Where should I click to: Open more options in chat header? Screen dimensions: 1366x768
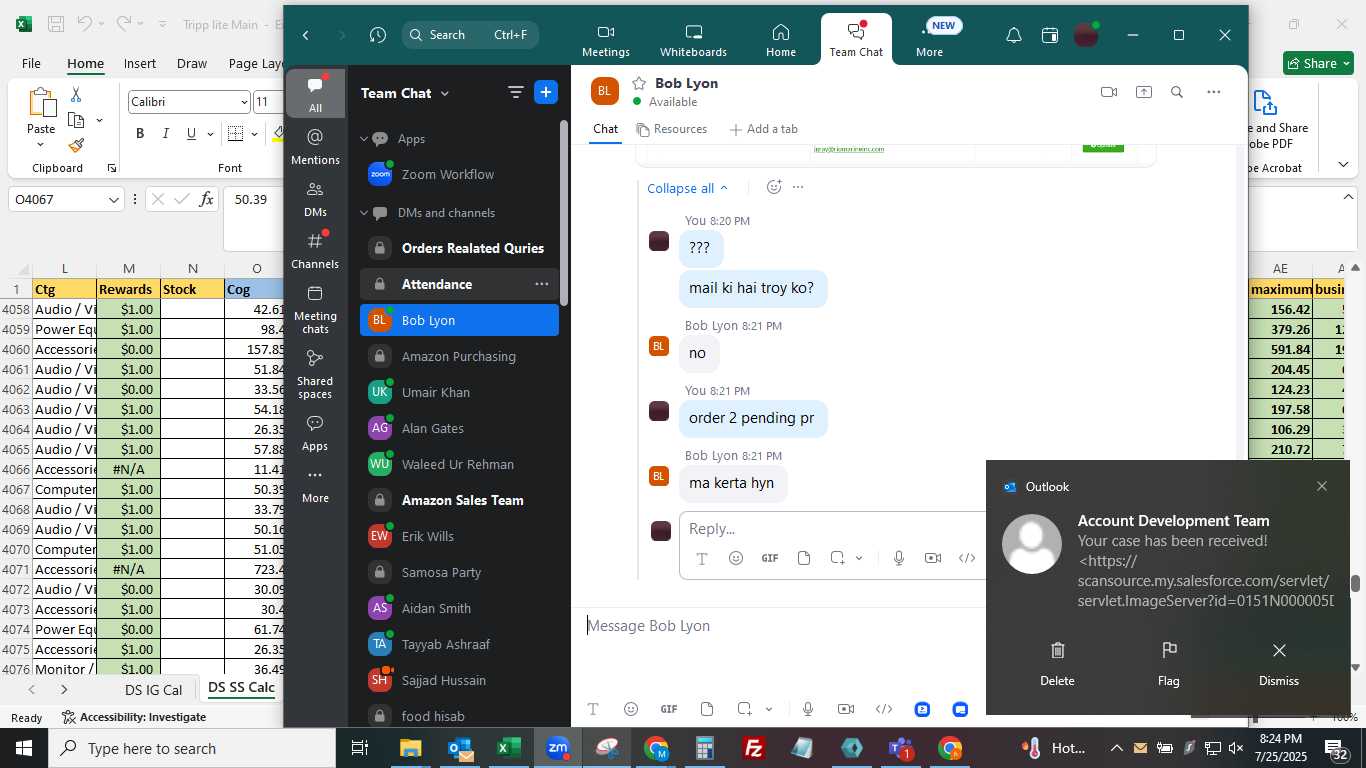(1213, 92)
